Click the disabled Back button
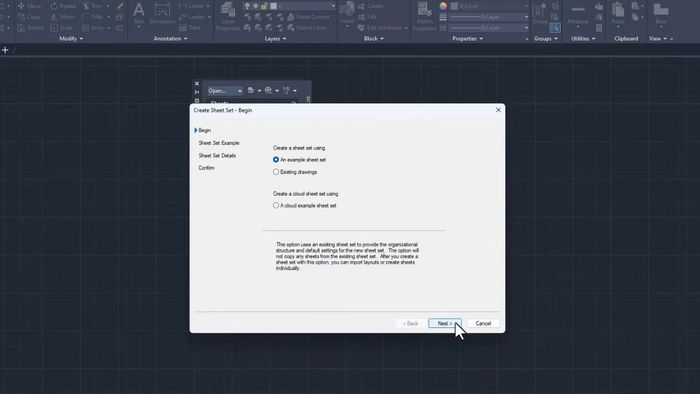The width and height of the screenshot is (700, 394). [411, 323]
